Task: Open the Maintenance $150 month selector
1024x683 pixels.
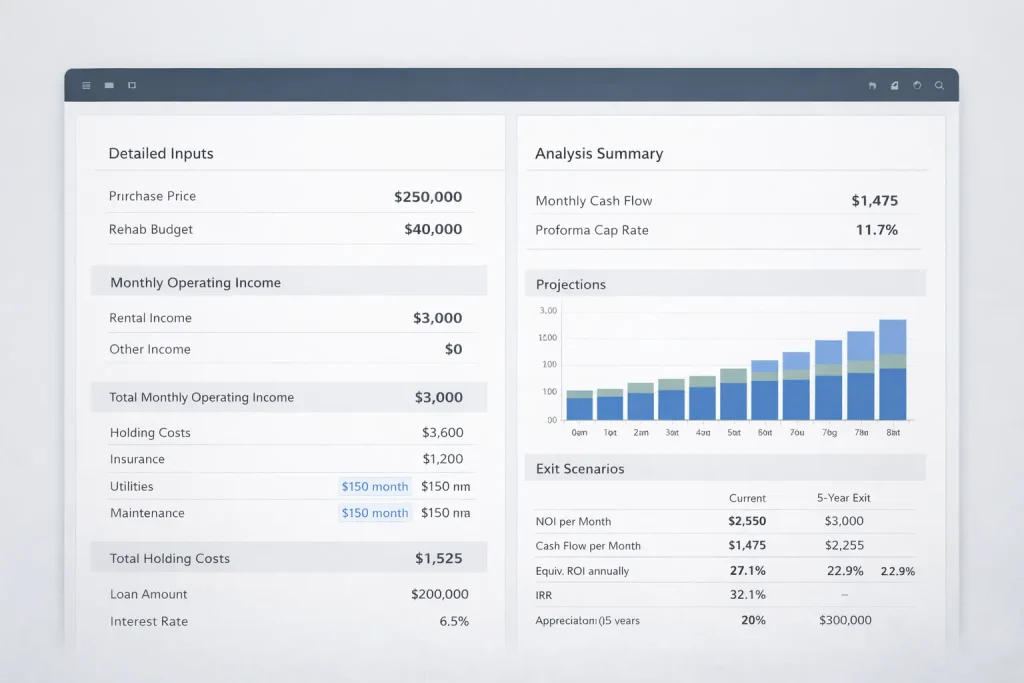Action: [374, 512]
